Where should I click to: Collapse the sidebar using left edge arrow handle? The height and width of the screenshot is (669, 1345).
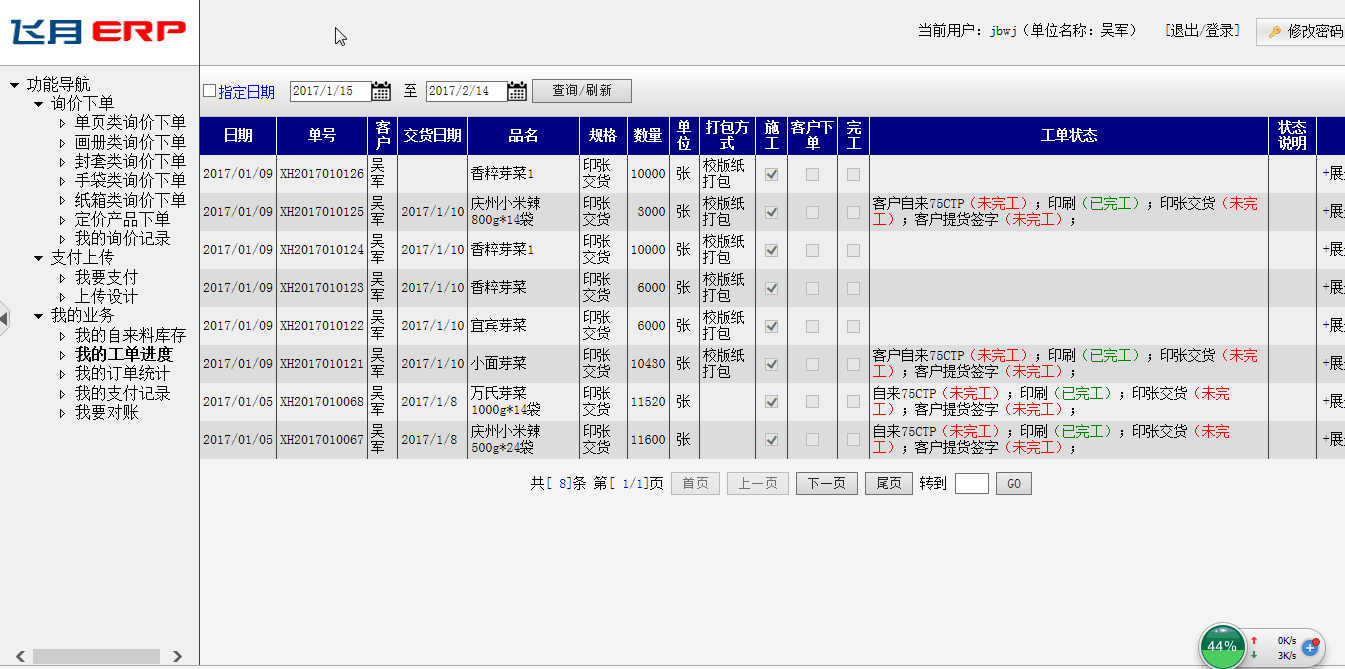coord(4,318)
